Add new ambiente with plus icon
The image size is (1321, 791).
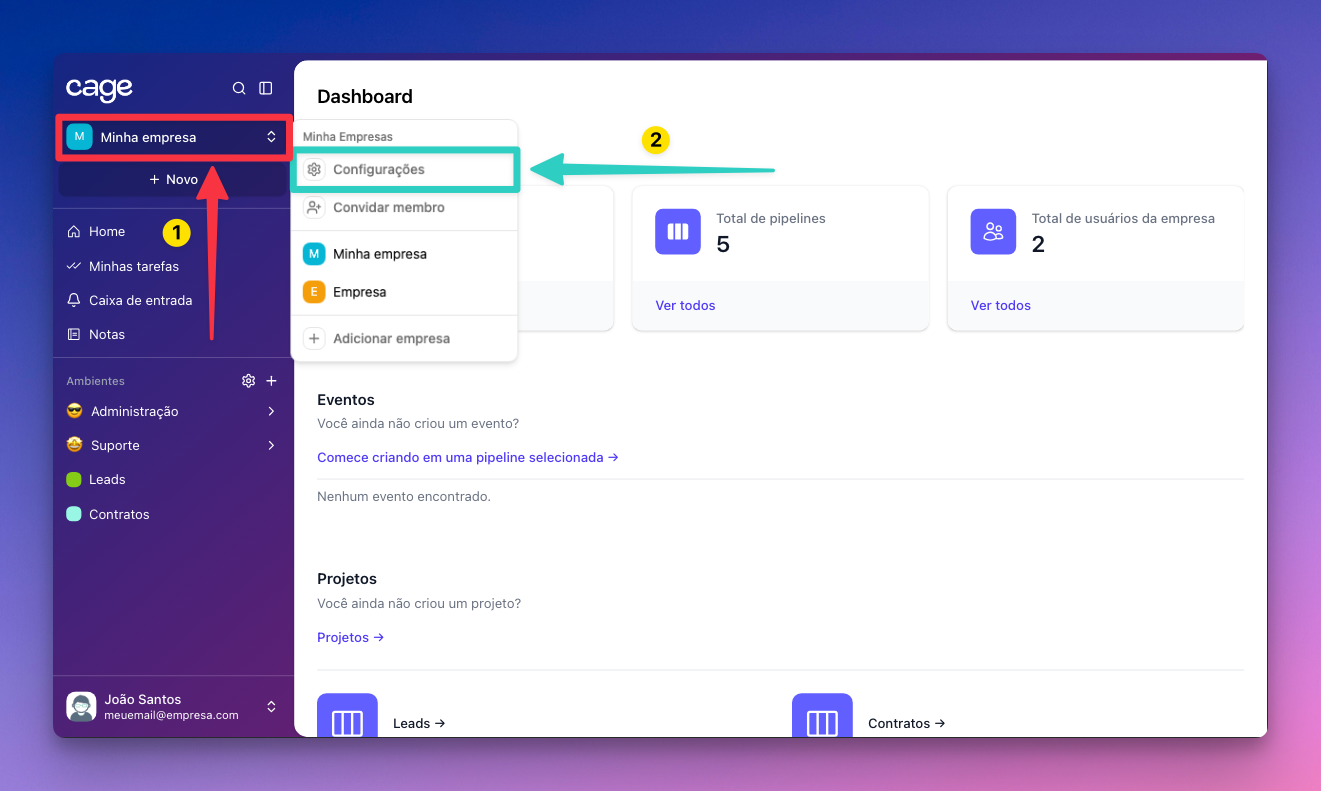point(271,381)
